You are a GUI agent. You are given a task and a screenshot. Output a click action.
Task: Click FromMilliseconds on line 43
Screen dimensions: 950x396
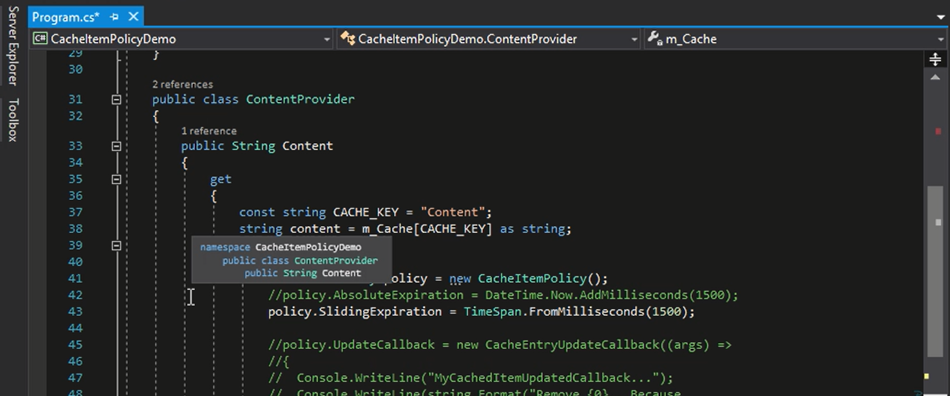coord(585,312)
